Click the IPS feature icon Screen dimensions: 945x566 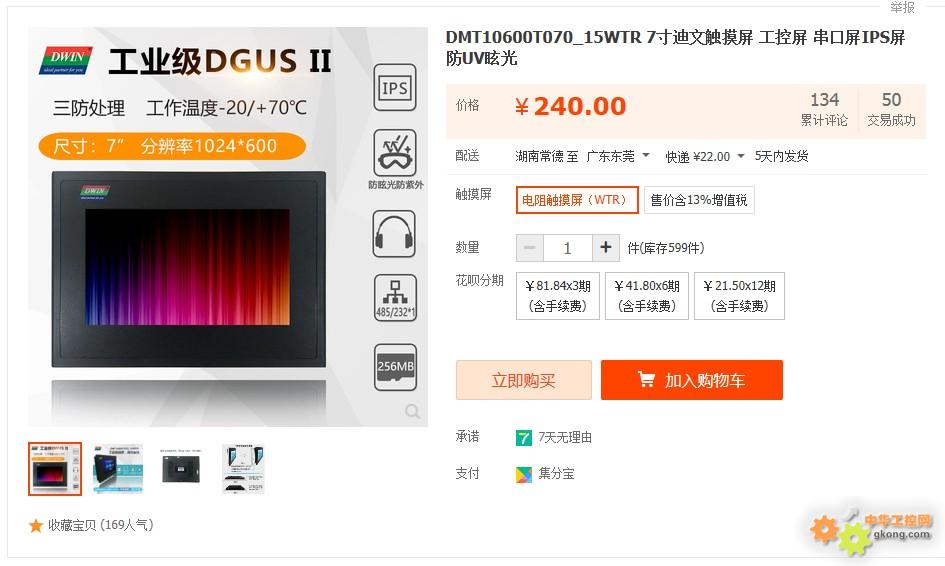click(395, 88)
